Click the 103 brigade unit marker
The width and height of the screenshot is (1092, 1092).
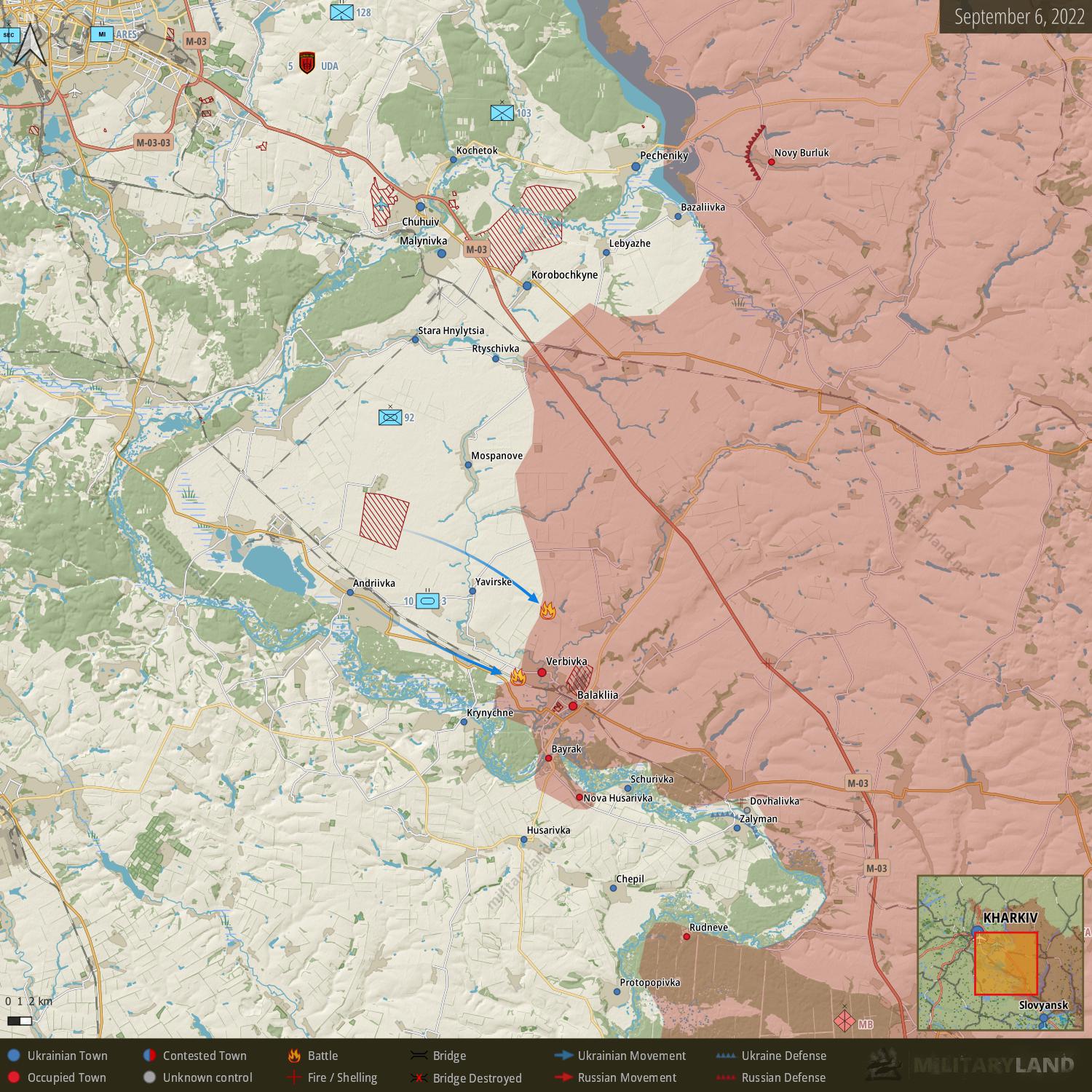click(502, 113)
